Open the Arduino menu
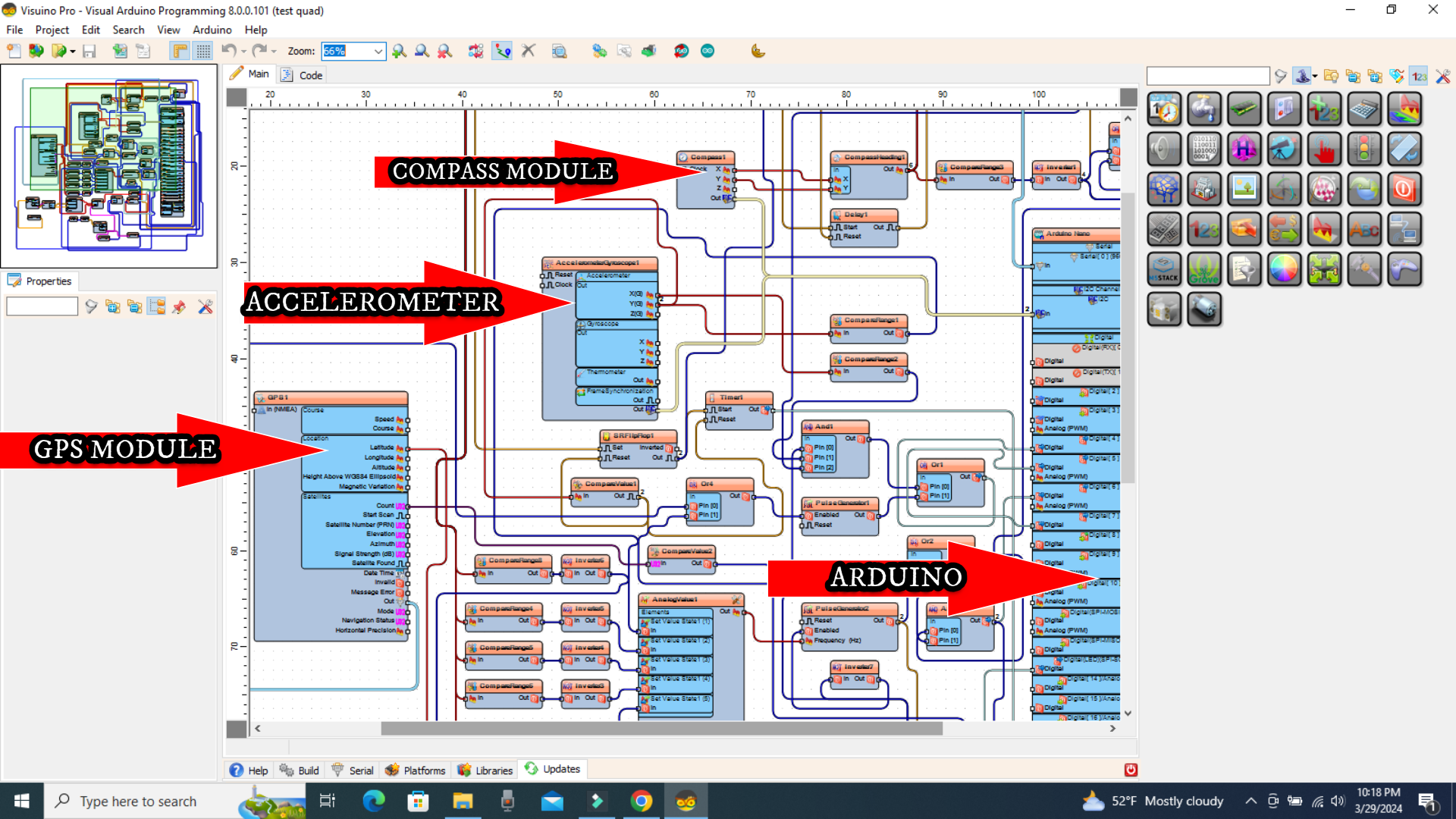Image resolution: width=1456 pixels, height=819 pixels. 212,30
